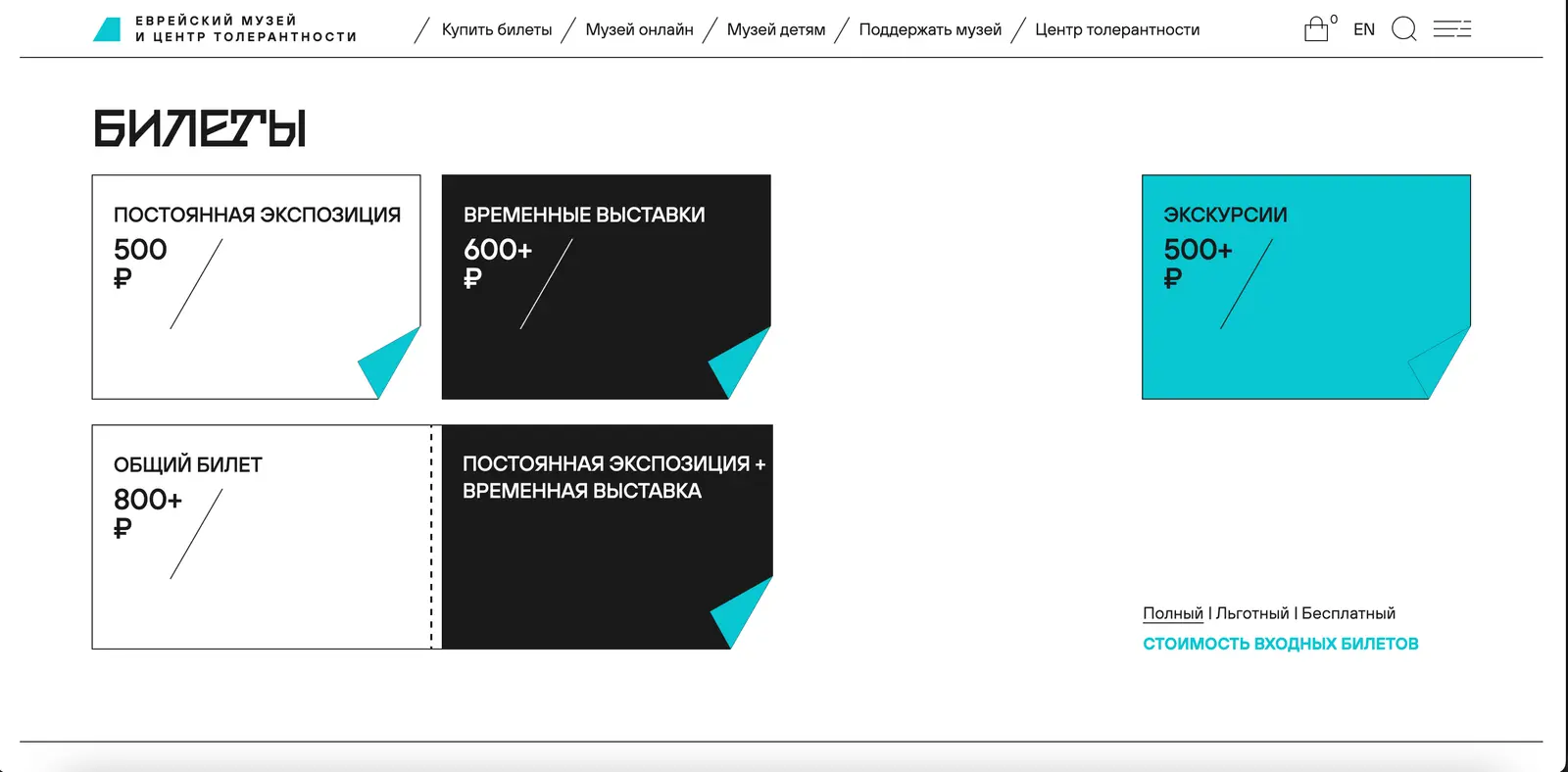Screen dimensions: 1568x772
Task: Open Купить билеты menu item
Action: (497, 29)
